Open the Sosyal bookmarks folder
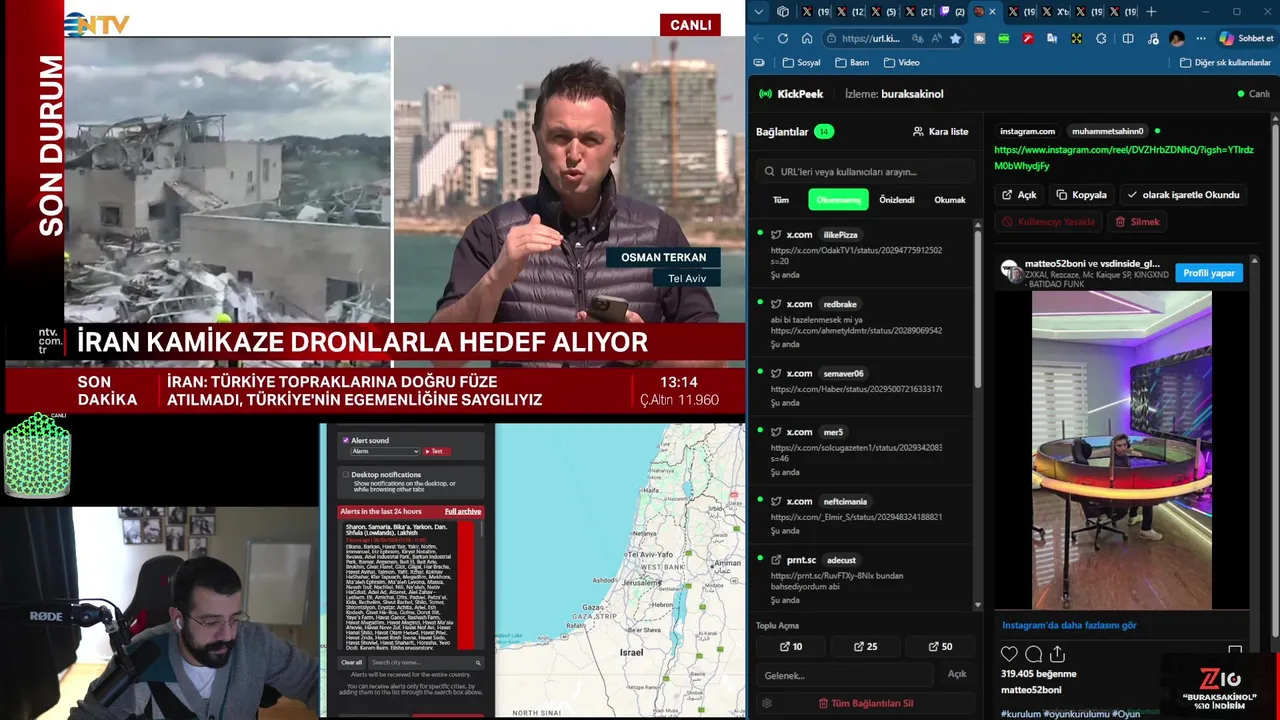1280x720 pixels. click(802, 62)
